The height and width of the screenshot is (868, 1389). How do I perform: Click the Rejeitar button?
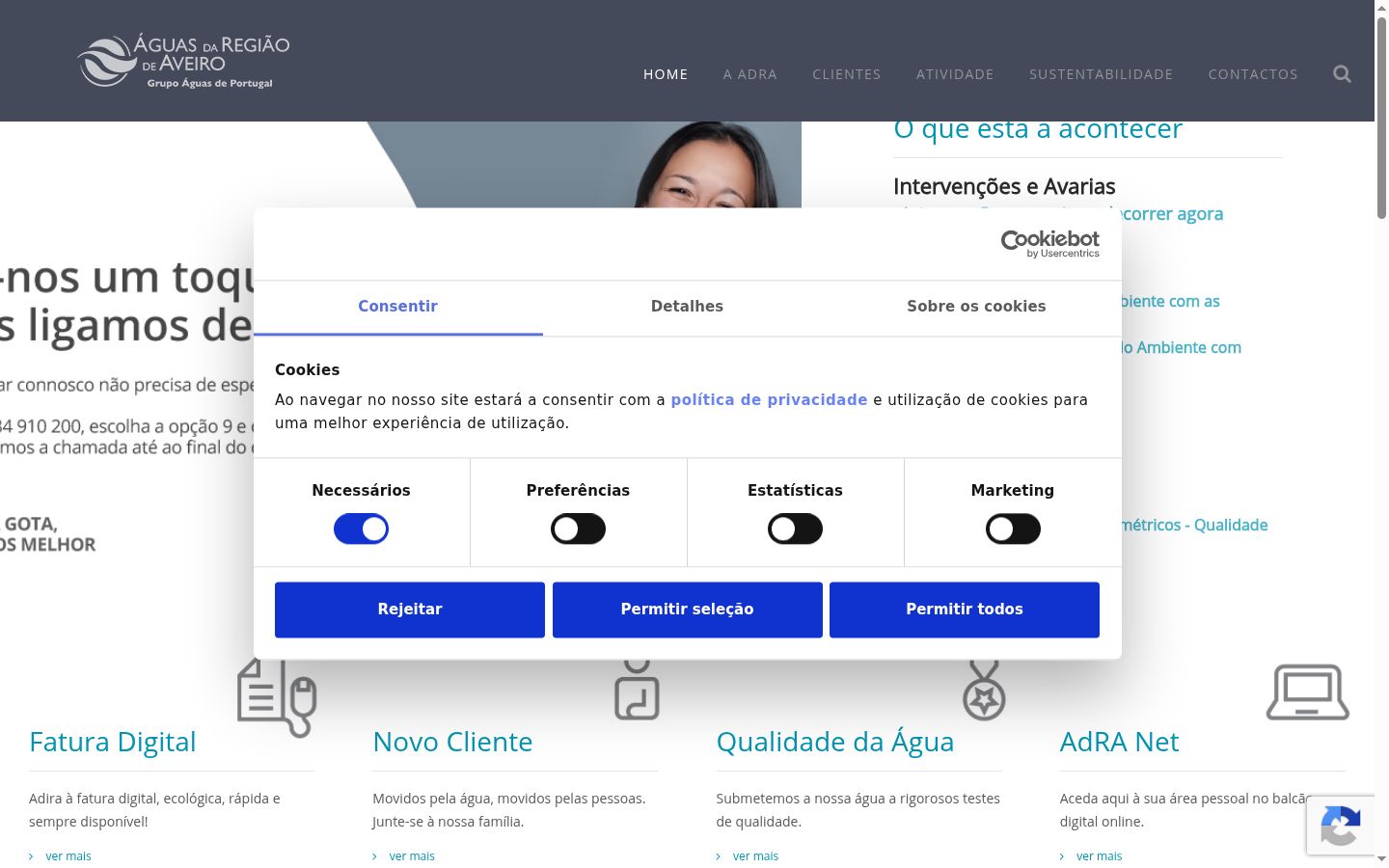[x=410, y=610]
